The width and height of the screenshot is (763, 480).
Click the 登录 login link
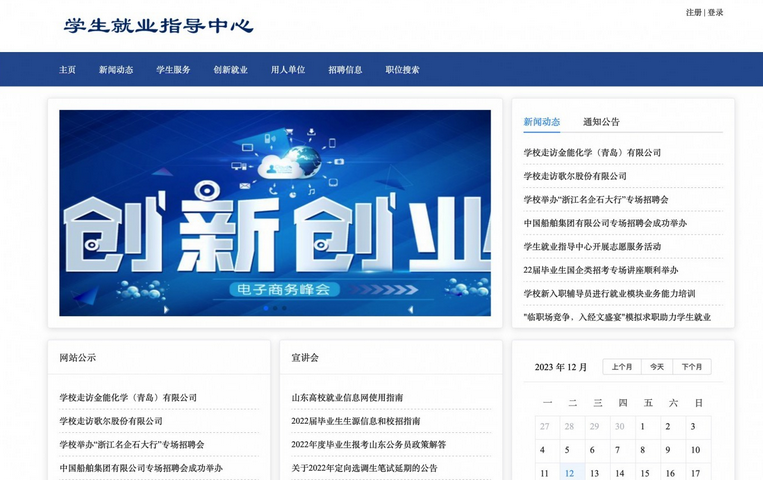(715, 13)
